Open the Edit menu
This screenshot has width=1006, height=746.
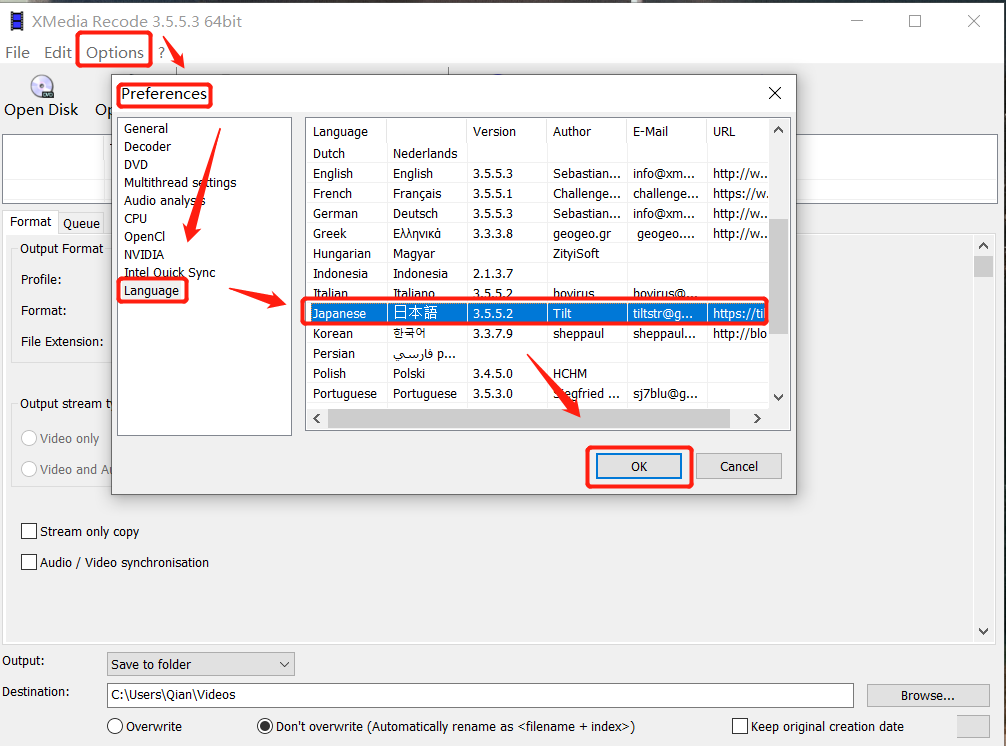58,53
